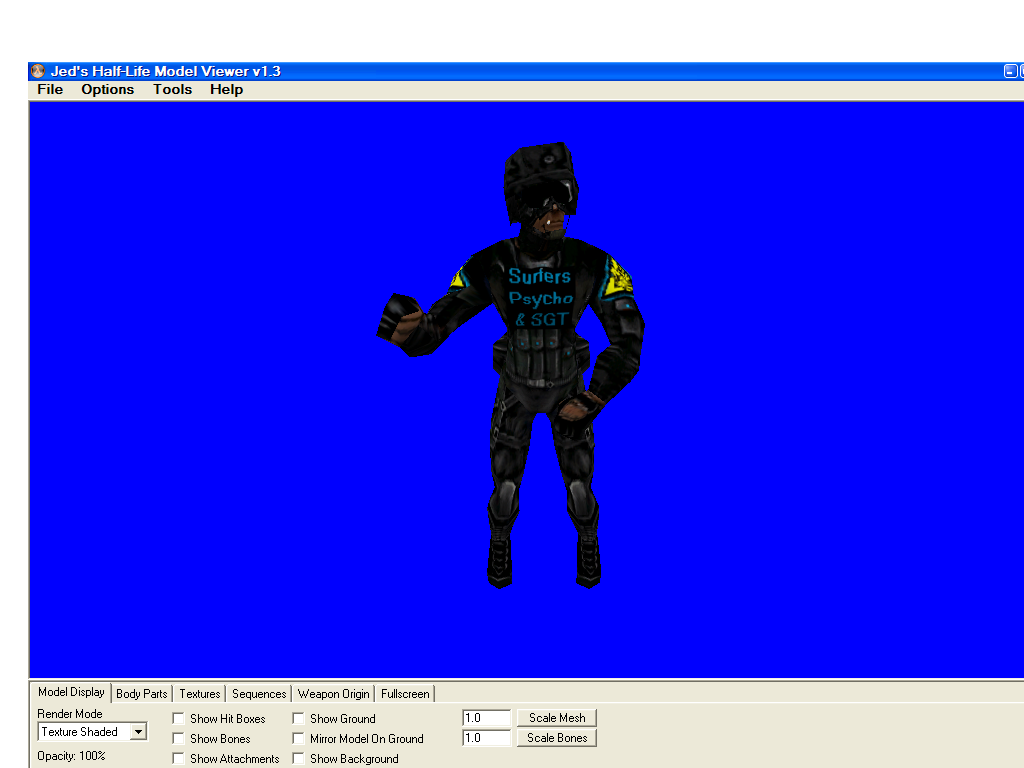Click the Render Mode label
1024x768 pixels.
(x=70, y=714)
